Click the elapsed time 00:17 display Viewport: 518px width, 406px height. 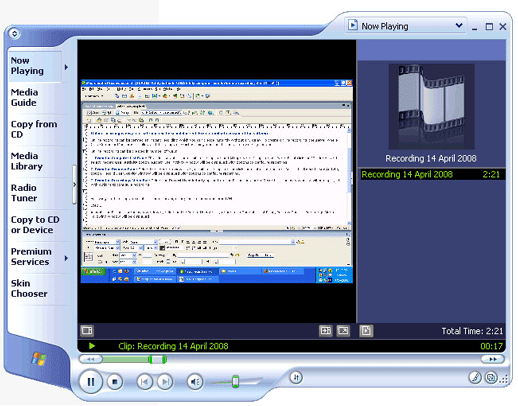point(491,346)
